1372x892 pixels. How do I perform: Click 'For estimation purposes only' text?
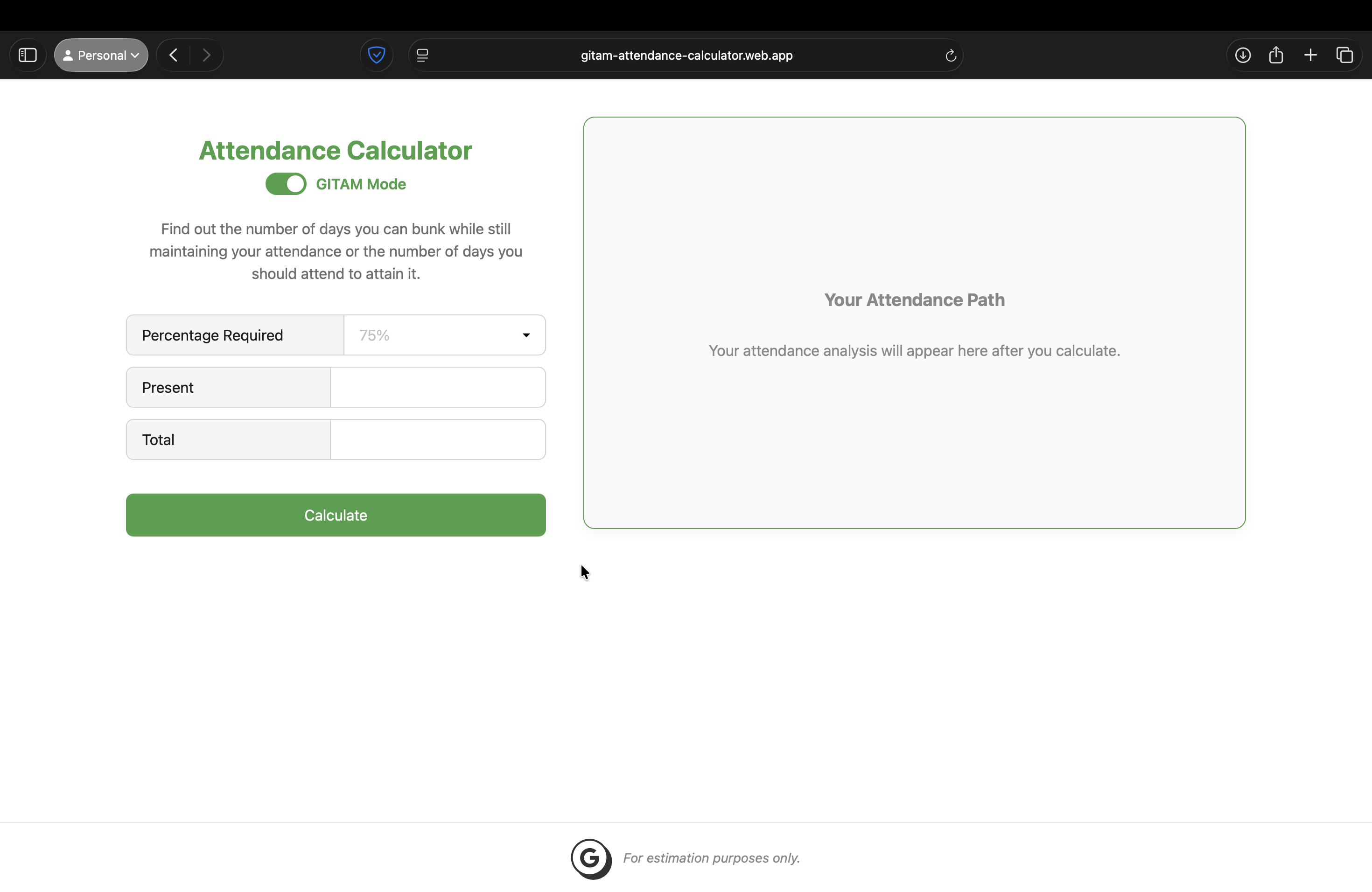pyautogui.click(x=711, y=858)
